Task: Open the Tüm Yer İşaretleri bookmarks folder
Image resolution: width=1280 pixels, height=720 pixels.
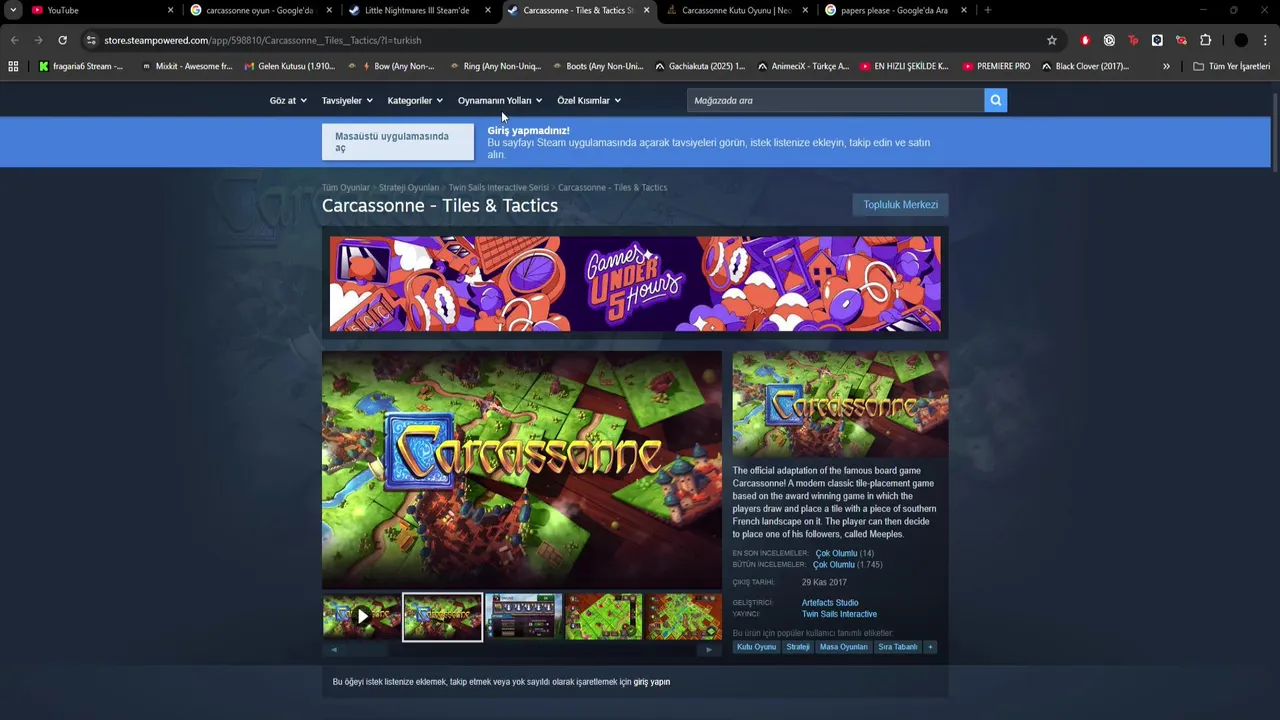Action: coord(1231,66)
